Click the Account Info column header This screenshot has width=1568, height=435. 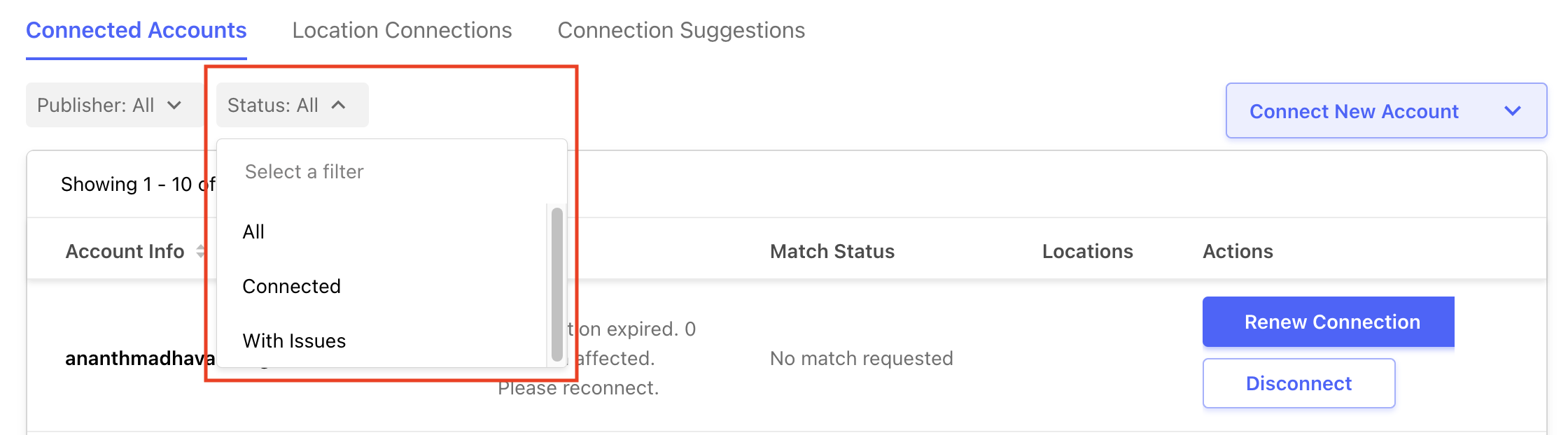point(125,251)
